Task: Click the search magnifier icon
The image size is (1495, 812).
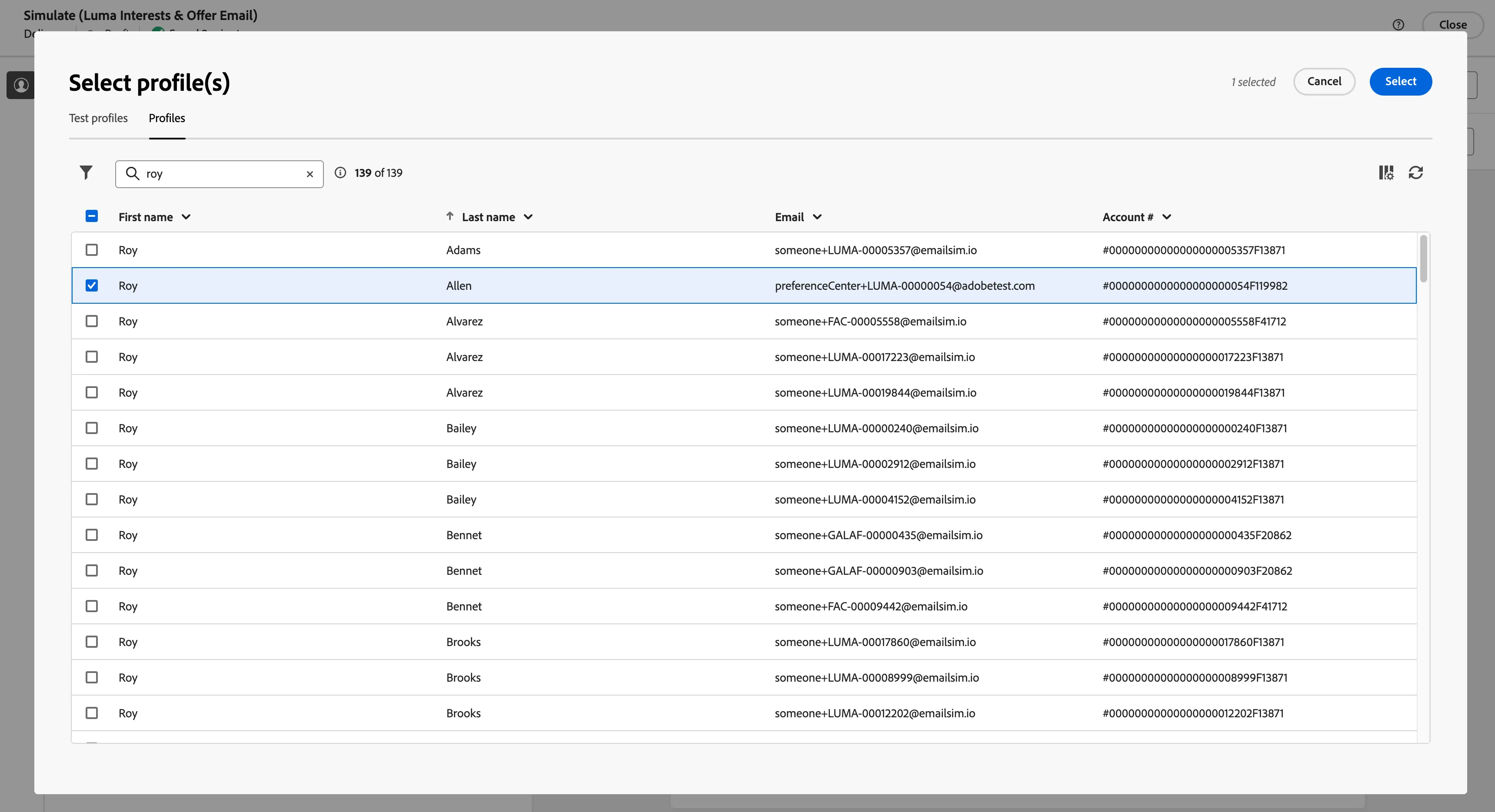Action: pos(132,174)
